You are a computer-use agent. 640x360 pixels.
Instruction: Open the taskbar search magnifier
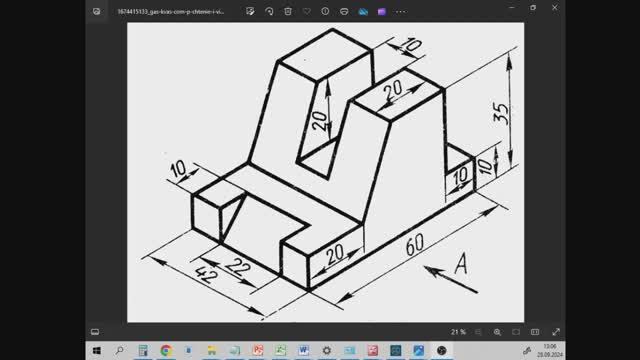[x=120, y=350]
